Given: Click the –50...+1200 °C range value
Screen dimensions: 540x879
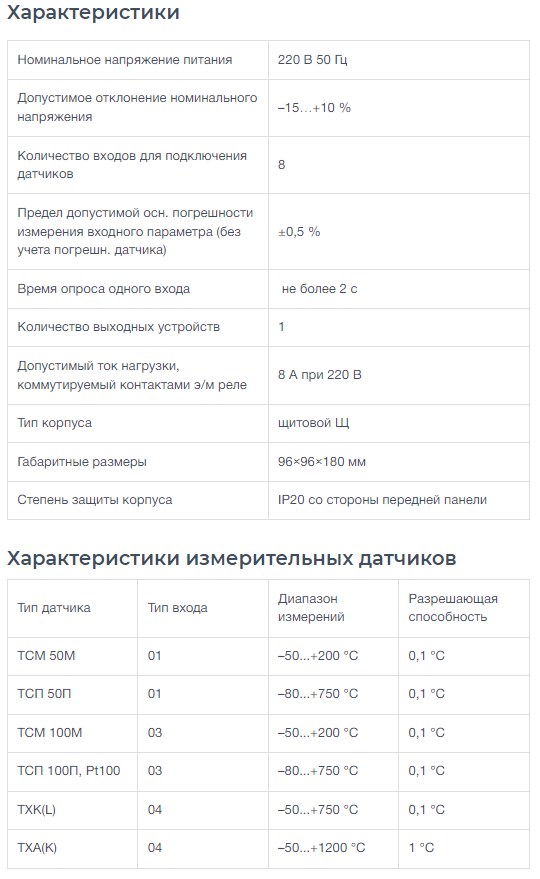Looking at the screenshot, I should pos(321,848).
